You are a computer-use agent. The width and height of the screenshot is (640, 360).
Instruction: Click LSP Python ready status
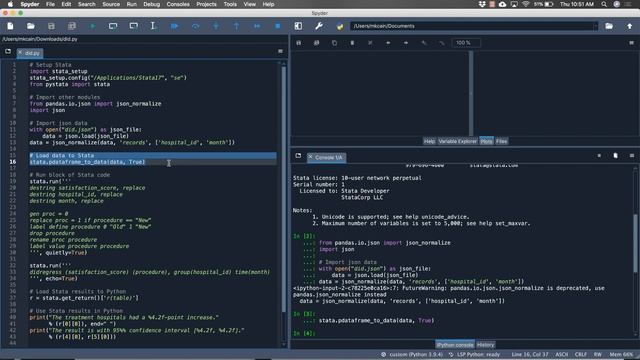(x=474, y=355)
